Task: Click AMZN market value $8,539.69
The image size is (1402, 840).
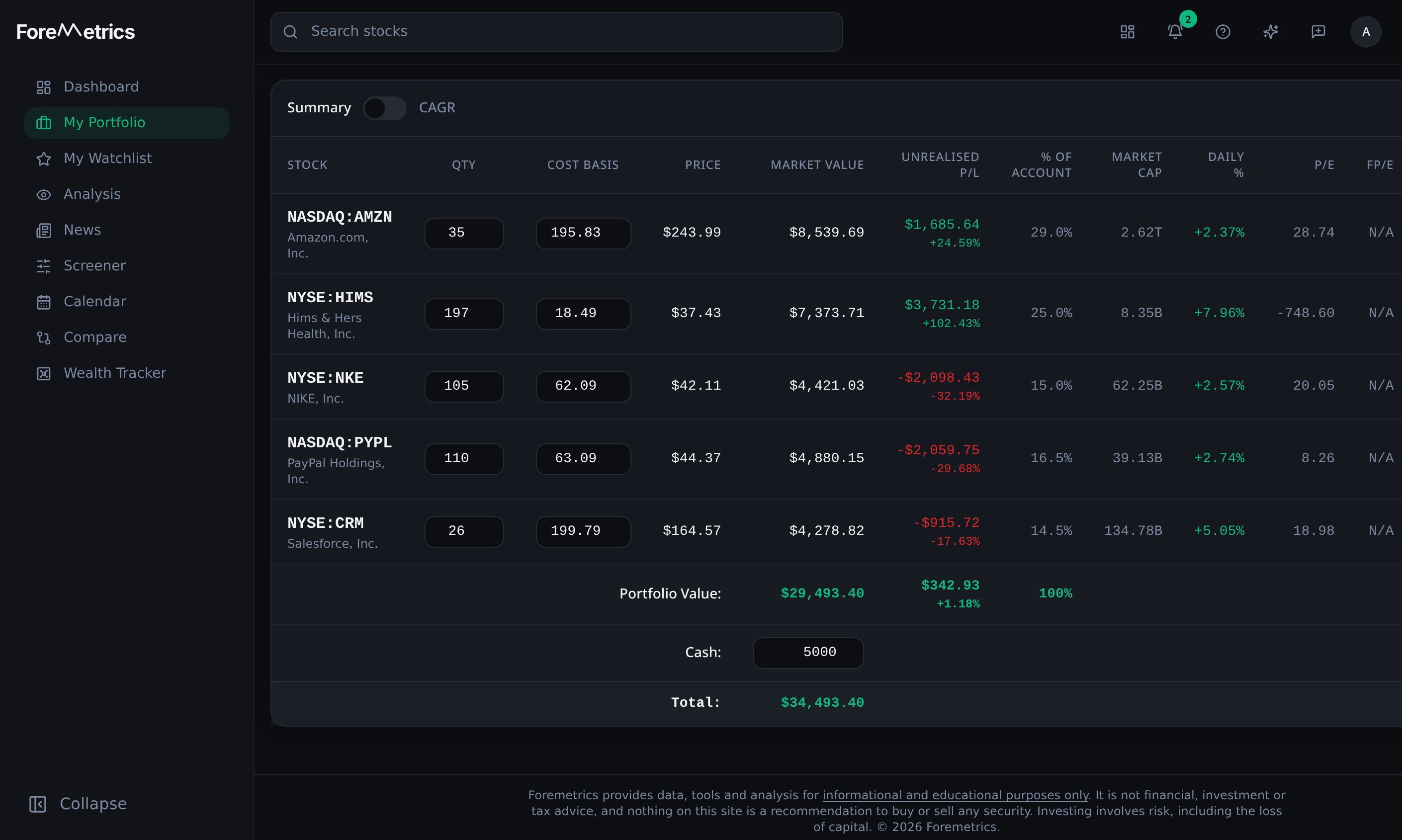Action: click(826, 233)
